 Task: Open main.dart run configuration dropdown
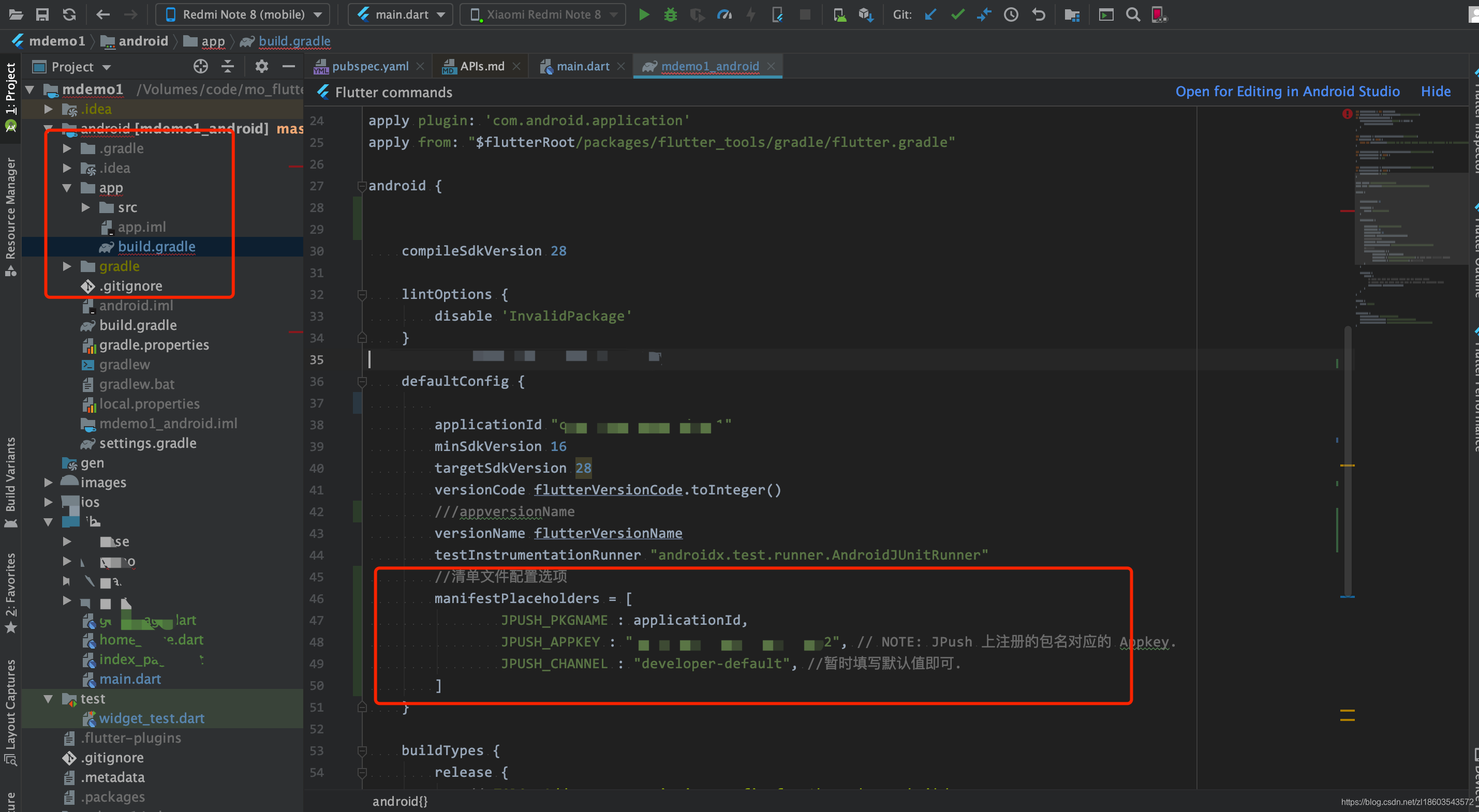400,15
